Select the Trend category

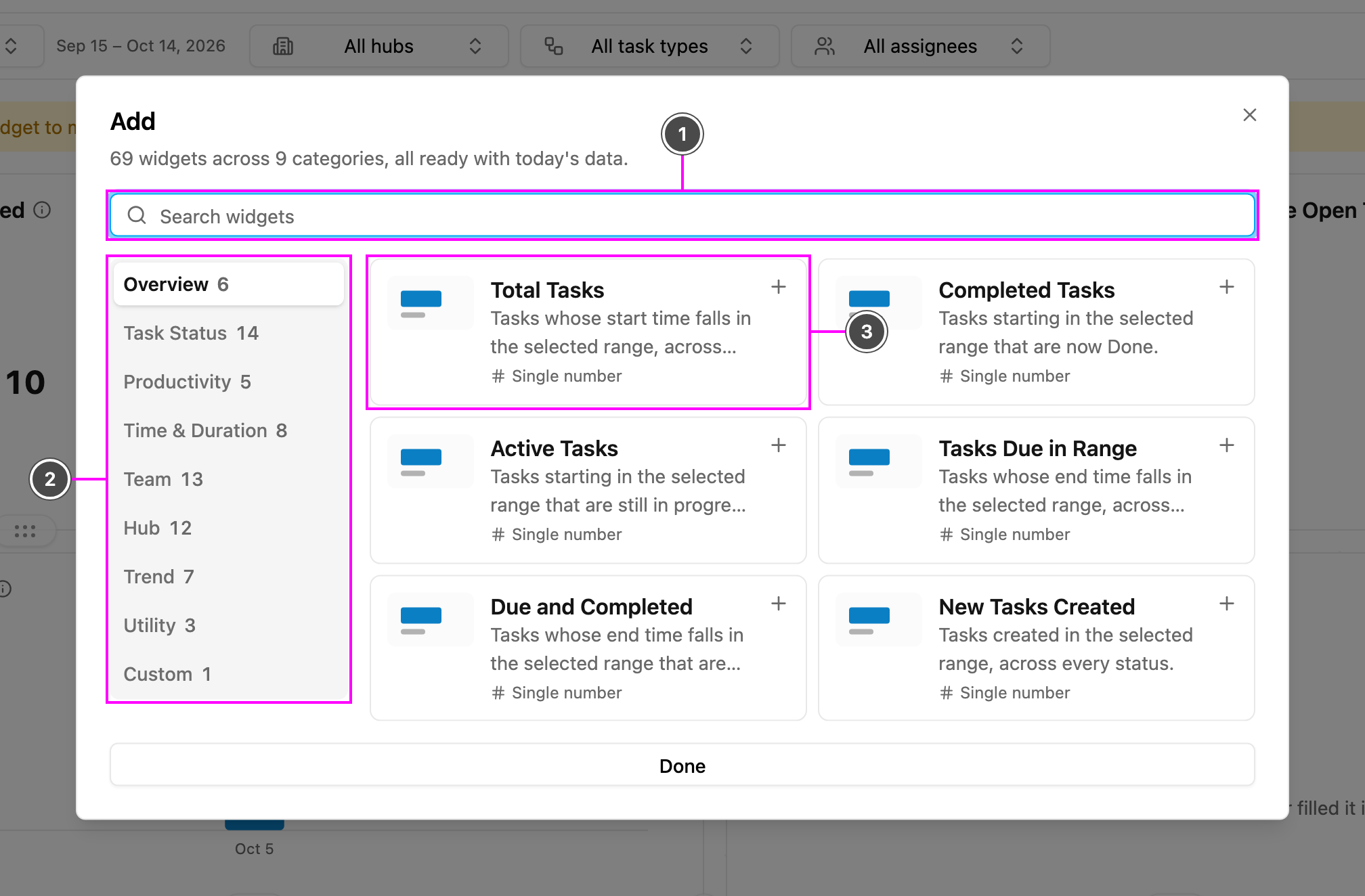(229, 577)
